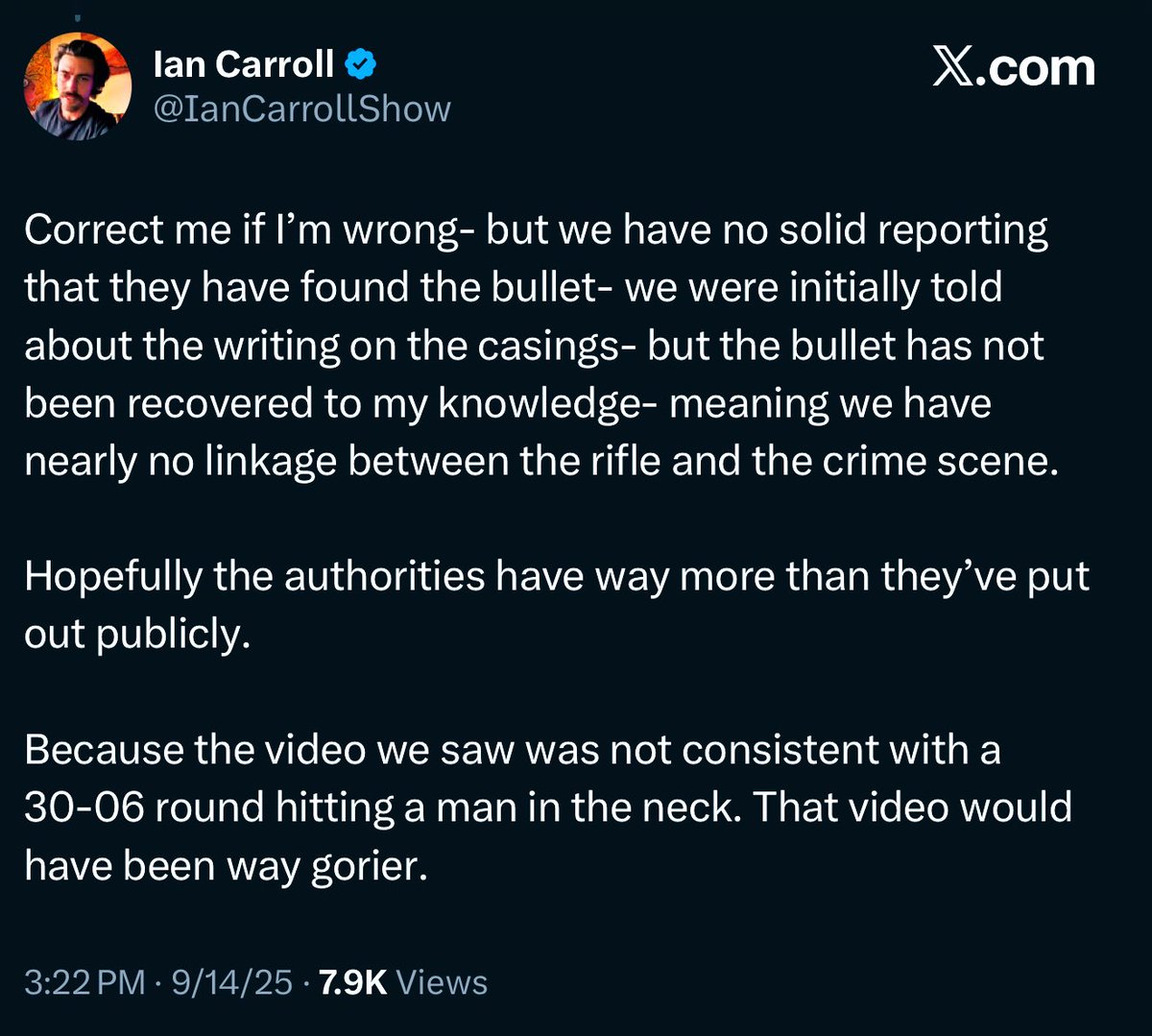Click the words "out publicly" in the post

click(135, 635)
